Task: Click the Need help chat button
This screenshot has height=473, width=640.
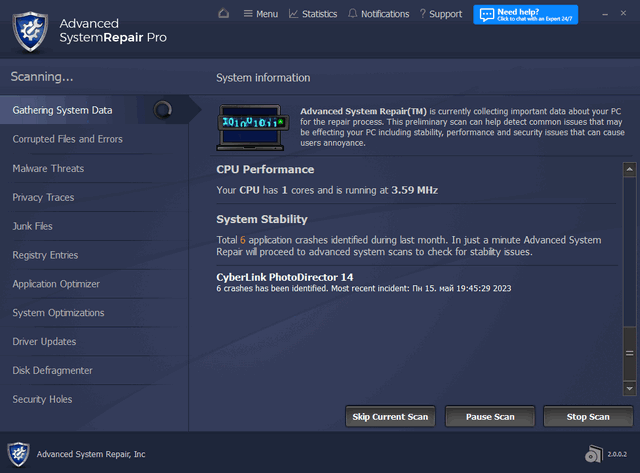Action: click(x=525, y=15)
